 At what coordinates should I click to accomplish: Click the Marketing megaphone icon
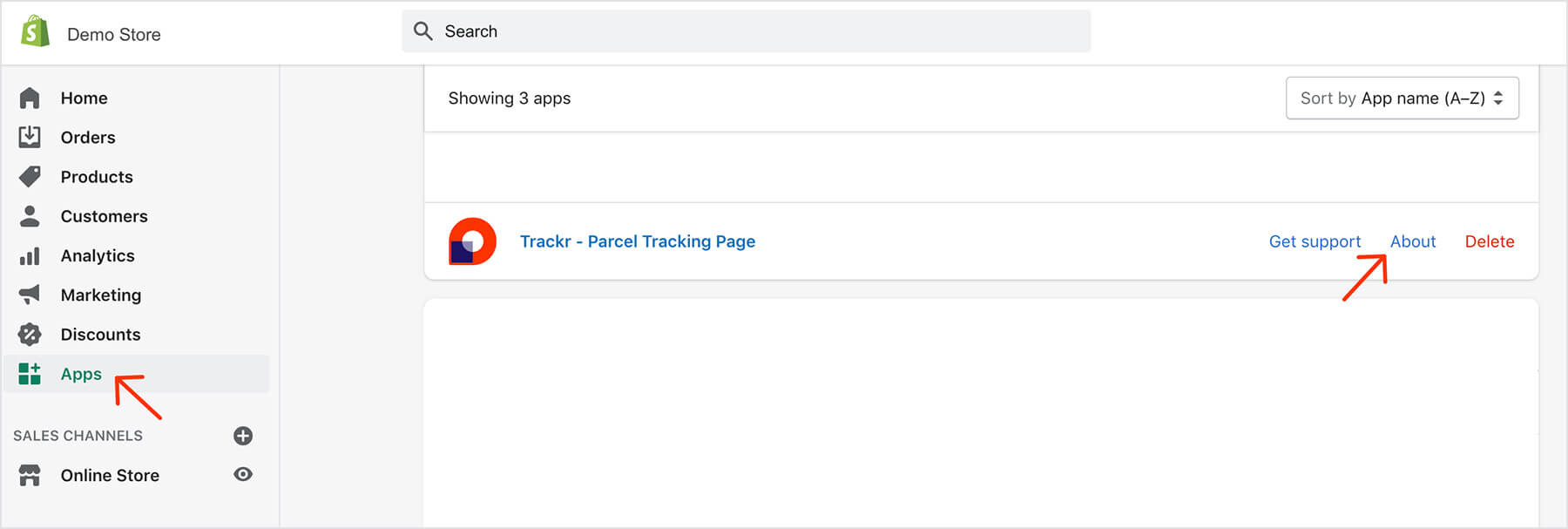coord(30,295)
